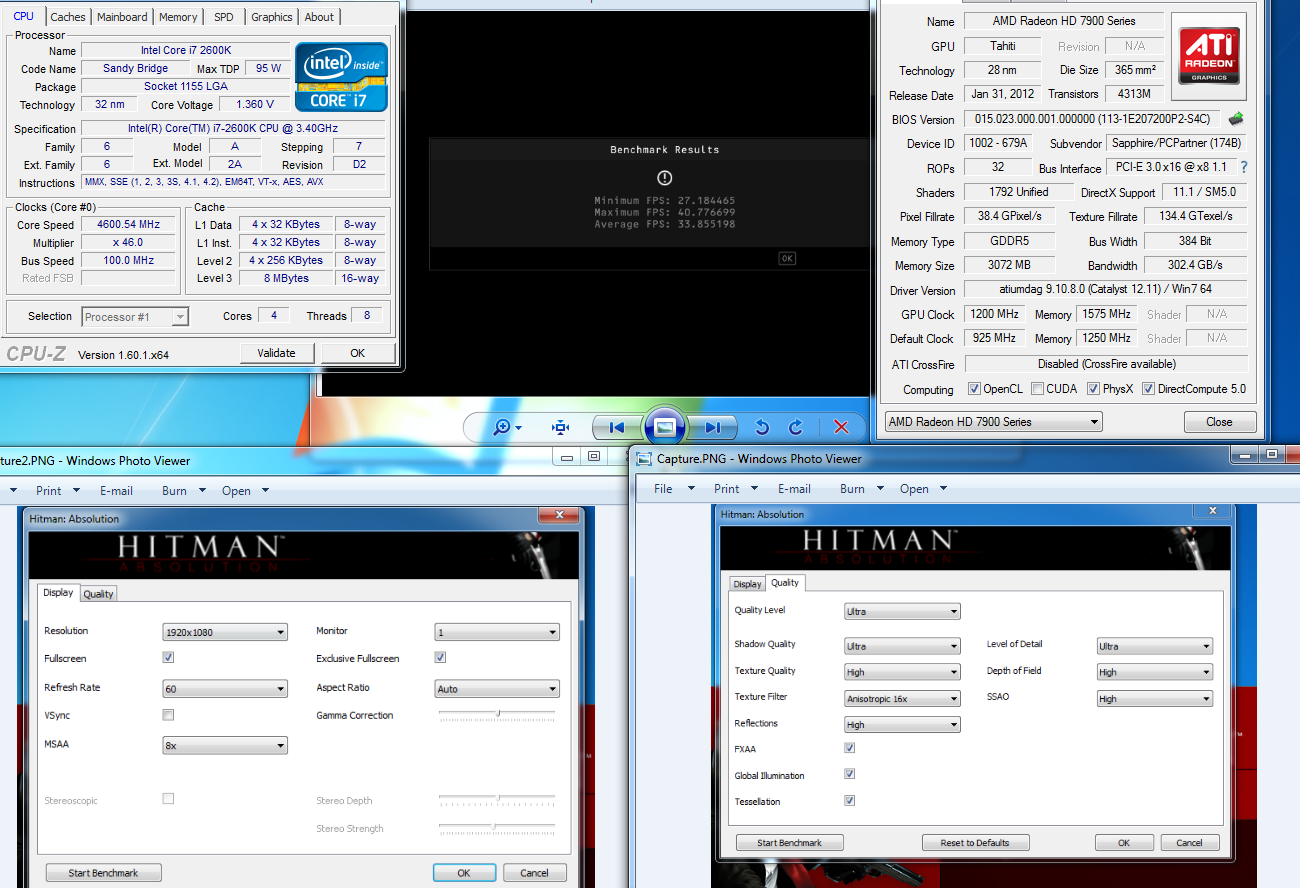
Task: Open the Monitor dropdown
Action: 497,632
